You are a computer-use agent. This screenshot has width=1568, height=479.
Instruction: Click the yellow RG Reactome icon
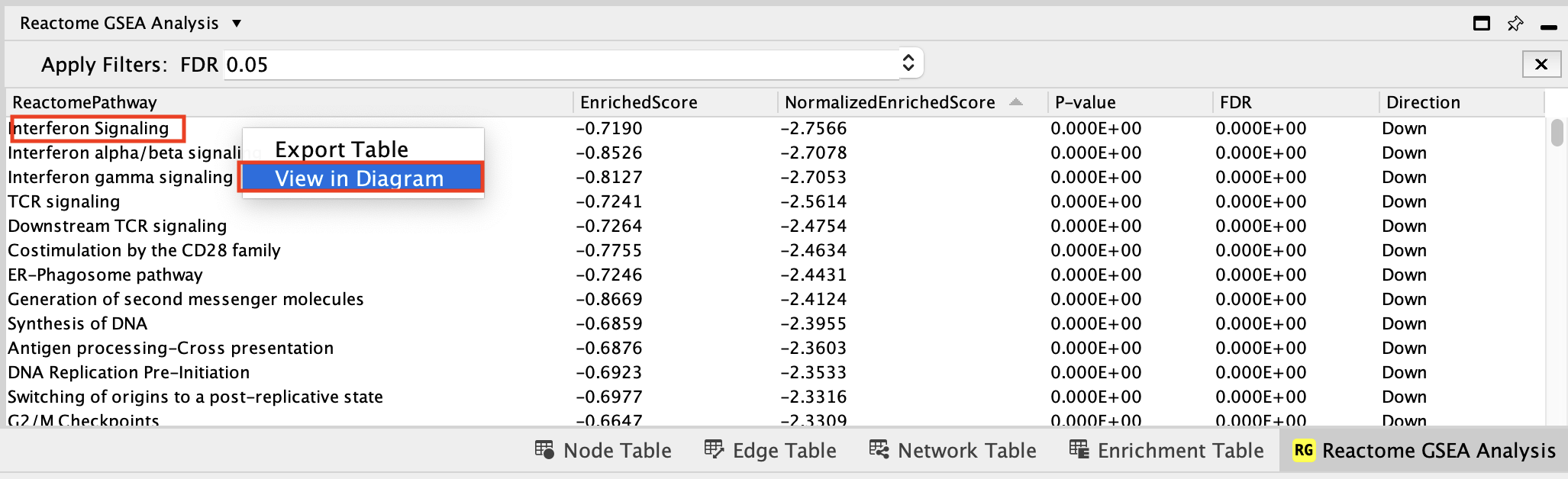1303,450
